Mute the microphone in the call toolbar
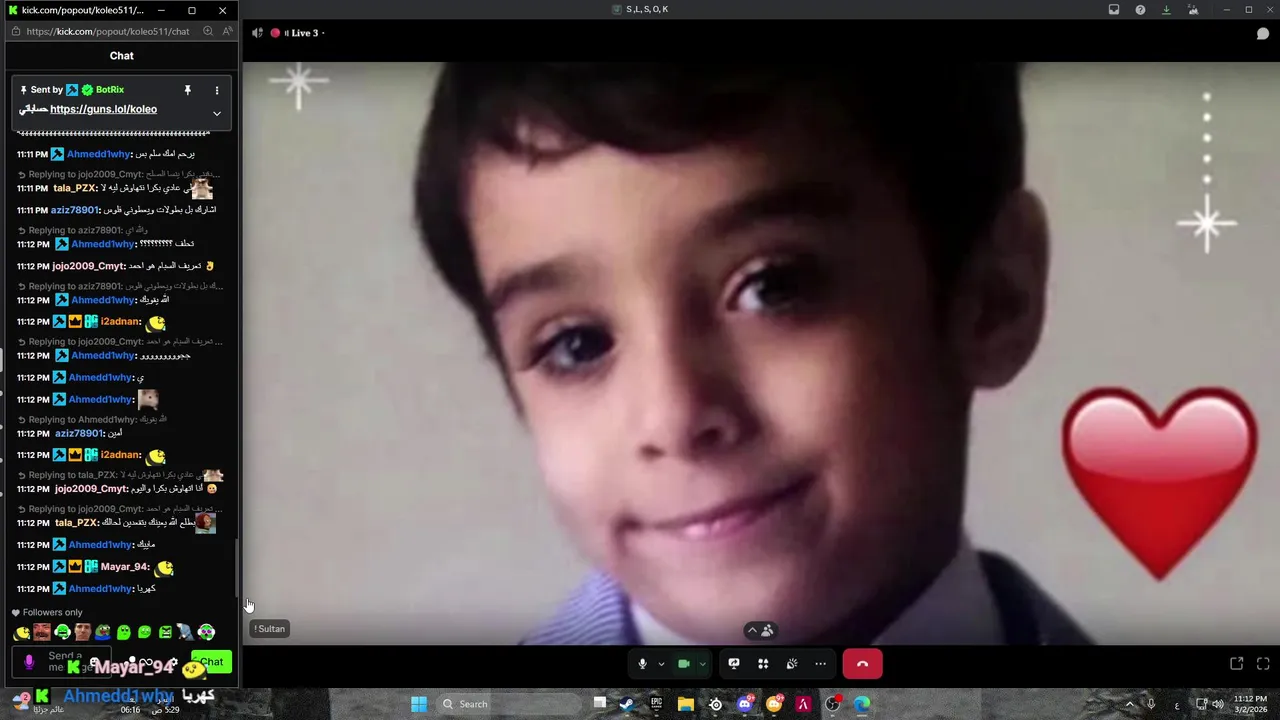This screenshot has width=1280, height=720. [x=642, y=664]
